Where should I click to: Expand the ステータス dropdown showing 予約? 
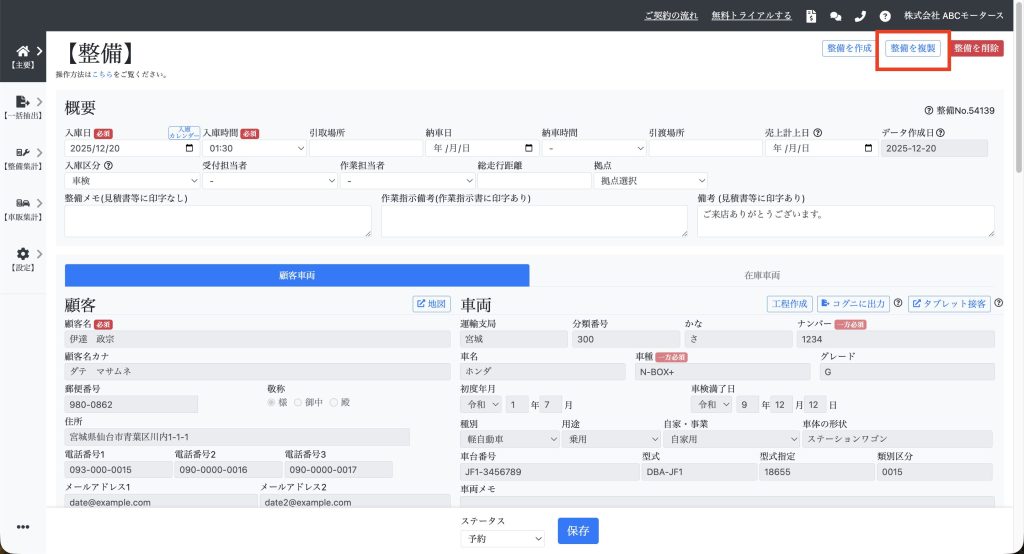click(x=502, y=538)
